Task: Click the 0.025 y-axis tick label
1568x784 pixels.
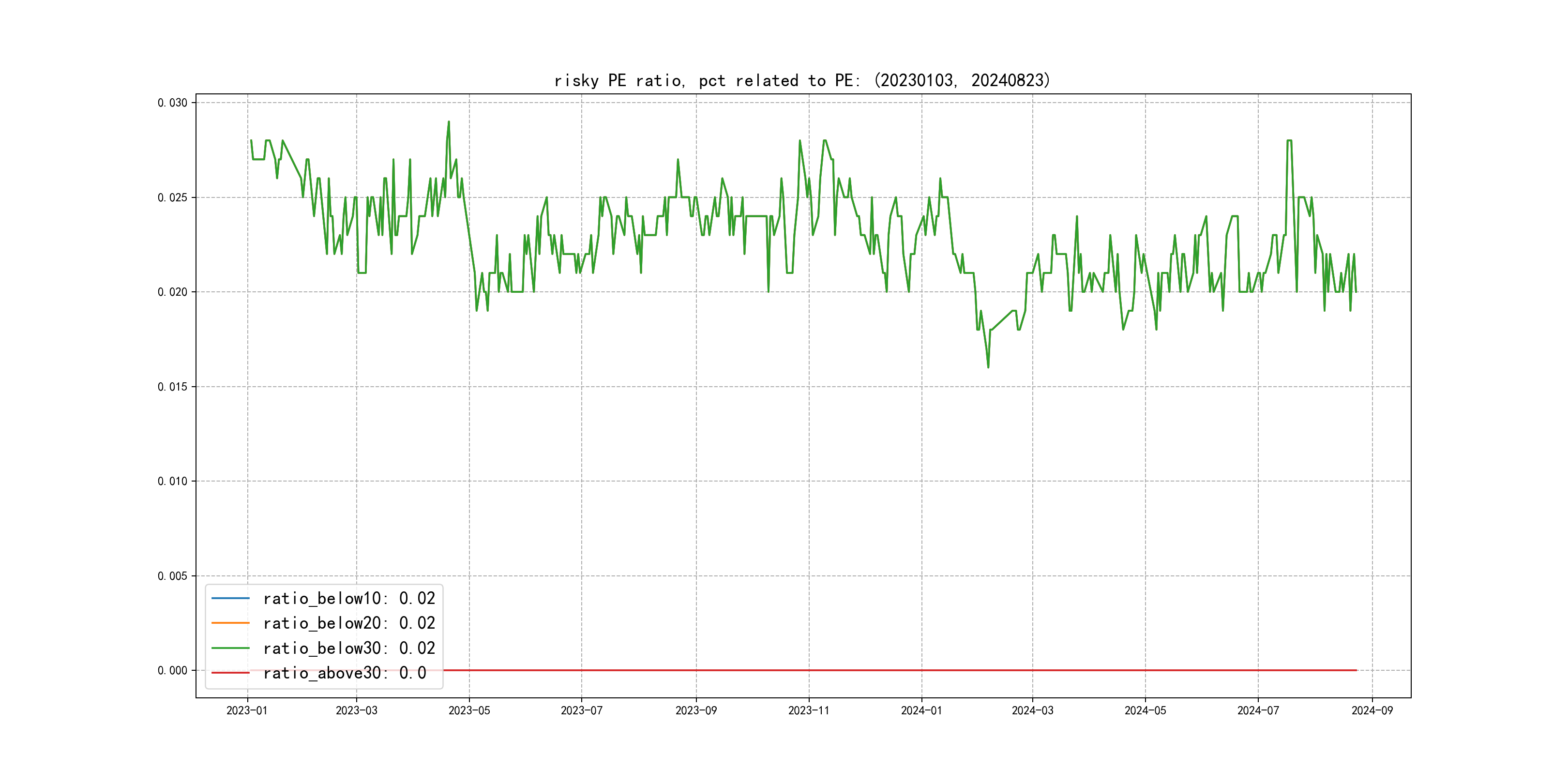Action: point(172,198)
